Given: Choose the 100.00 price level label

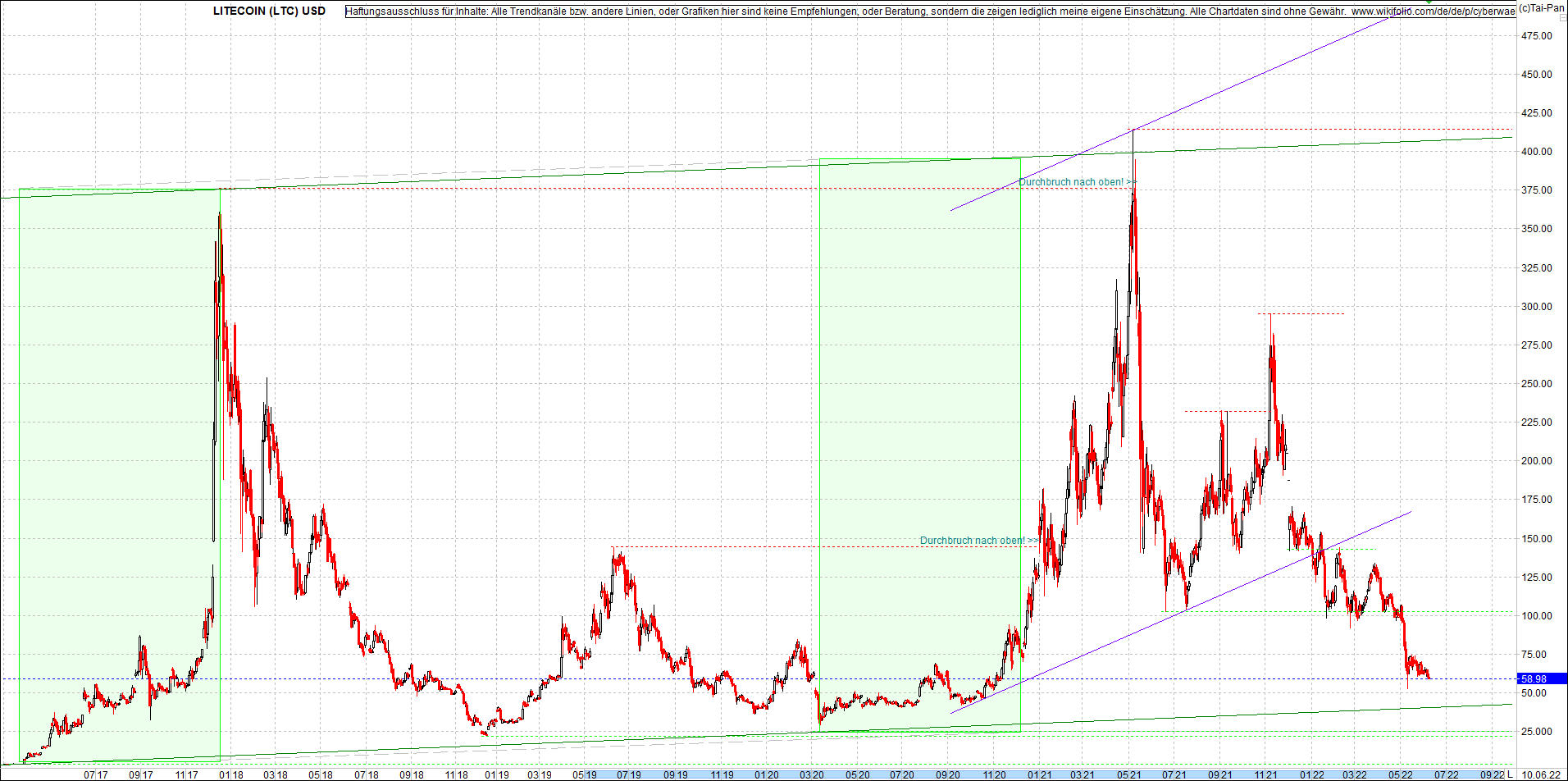Looking at the screenshot, I should [1536, 616].
